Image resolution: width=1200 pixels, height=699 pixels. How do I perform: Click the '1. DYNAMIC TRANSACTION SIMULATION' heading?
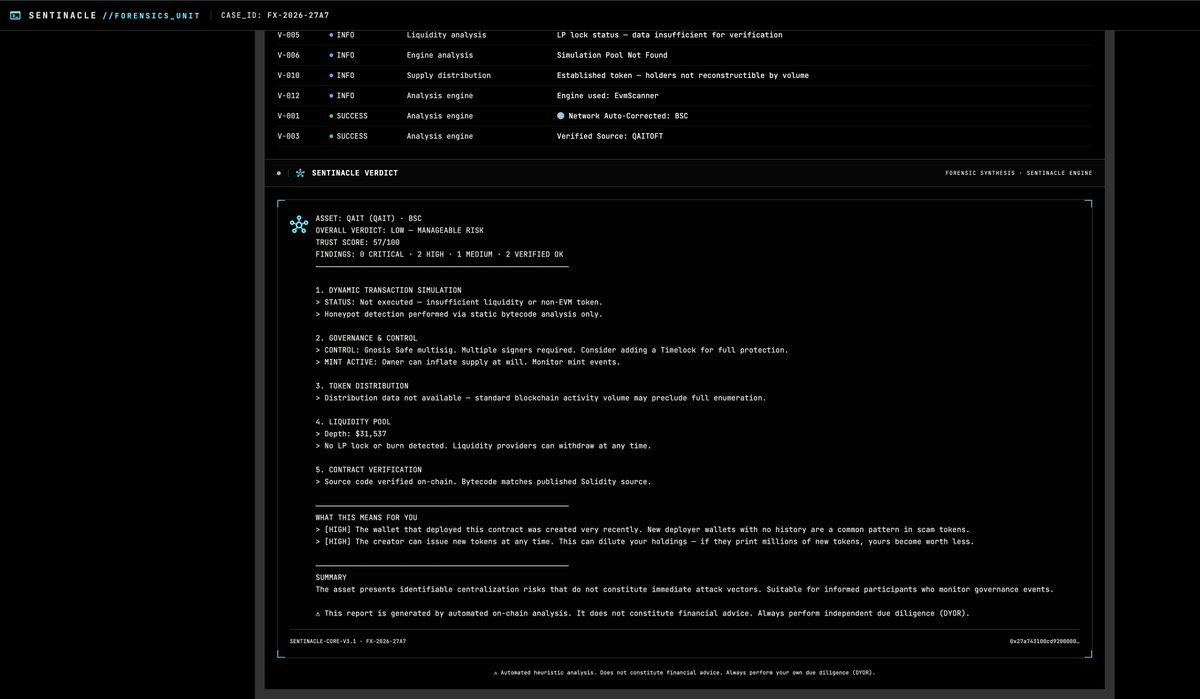click(388, 290)
